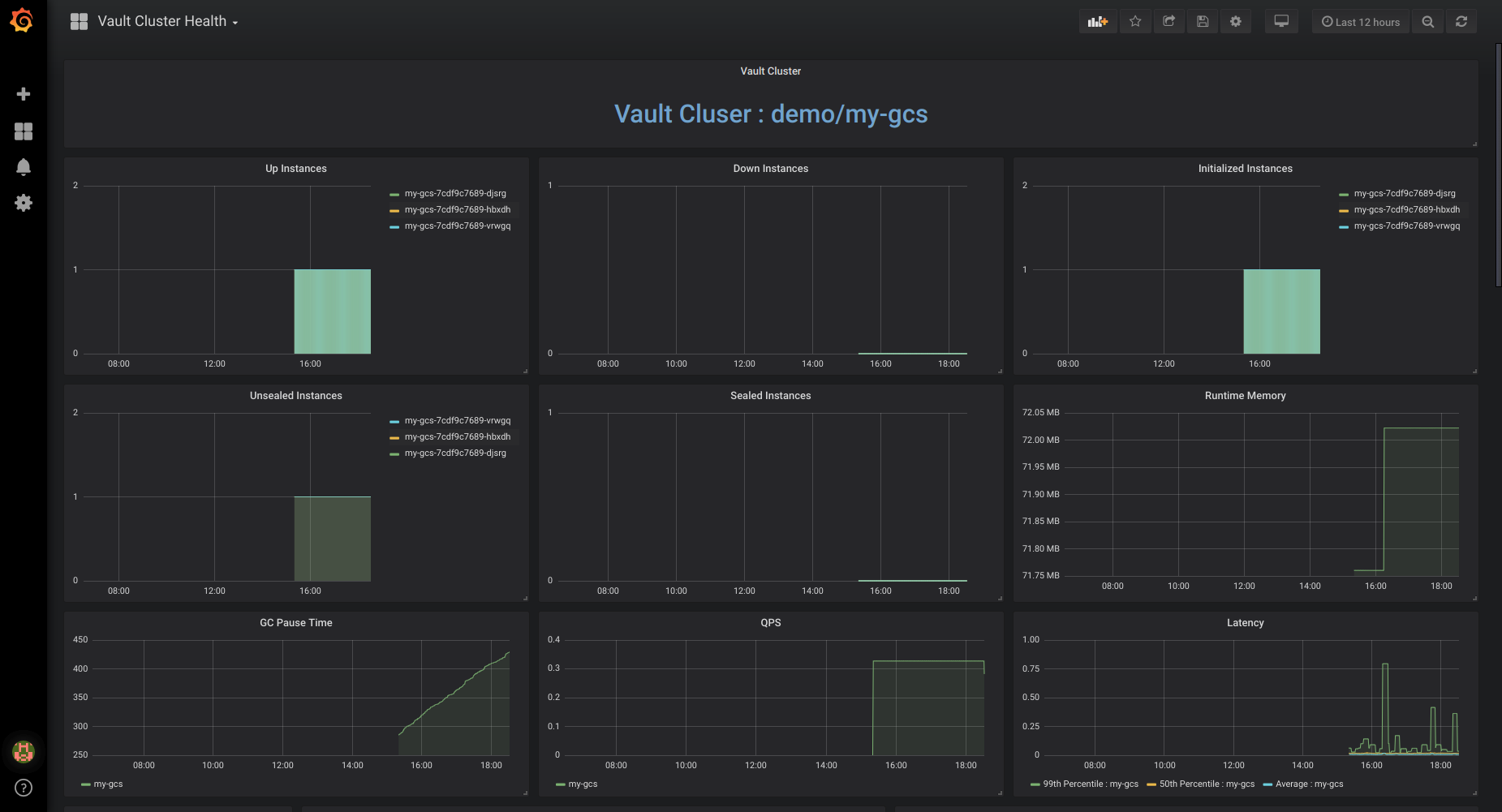Star this dashboard as a favorite

[x=1135, y=21]
